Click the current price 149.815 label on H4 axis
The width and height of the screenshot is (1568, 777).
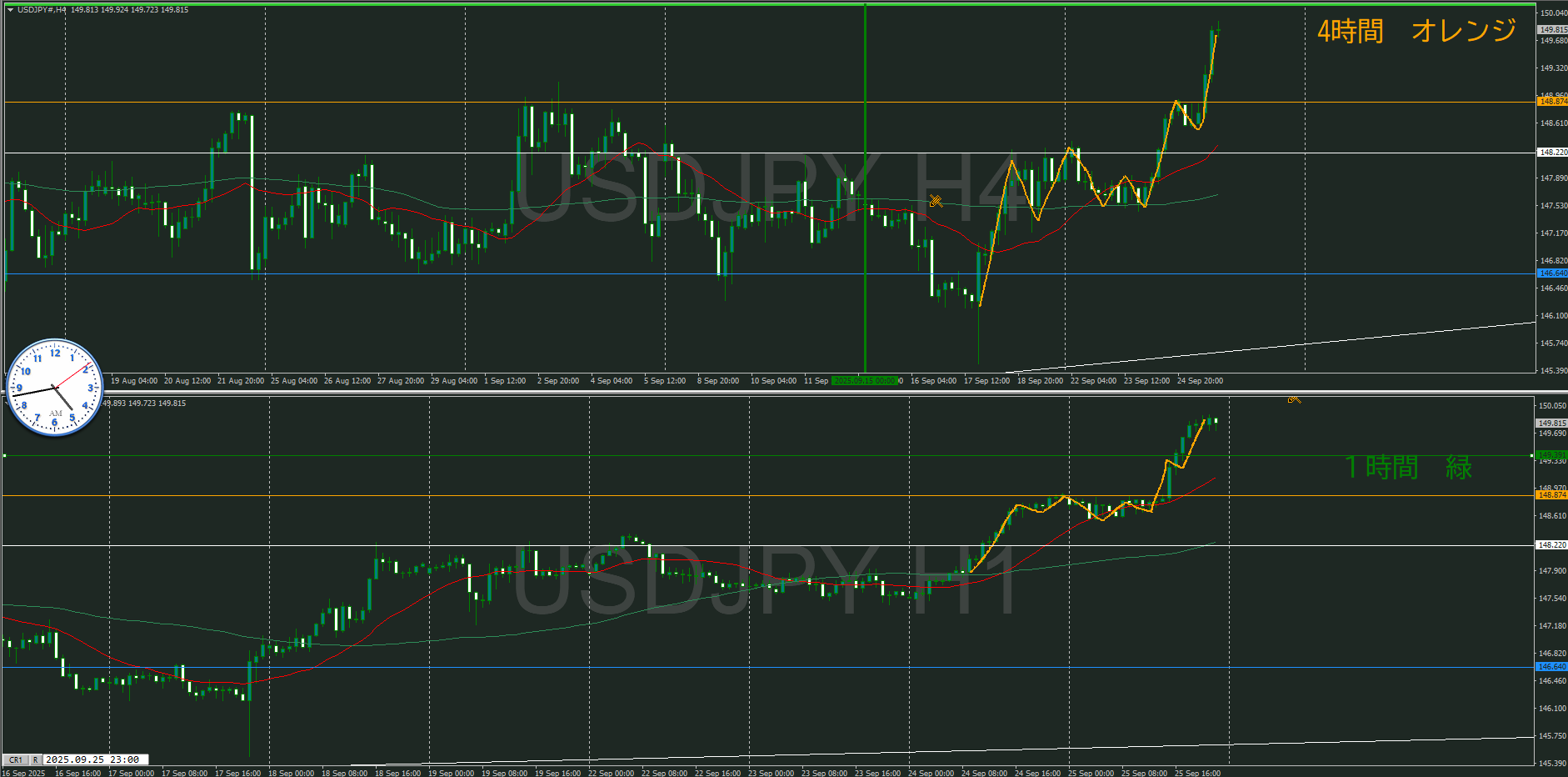click(1551, 30)
